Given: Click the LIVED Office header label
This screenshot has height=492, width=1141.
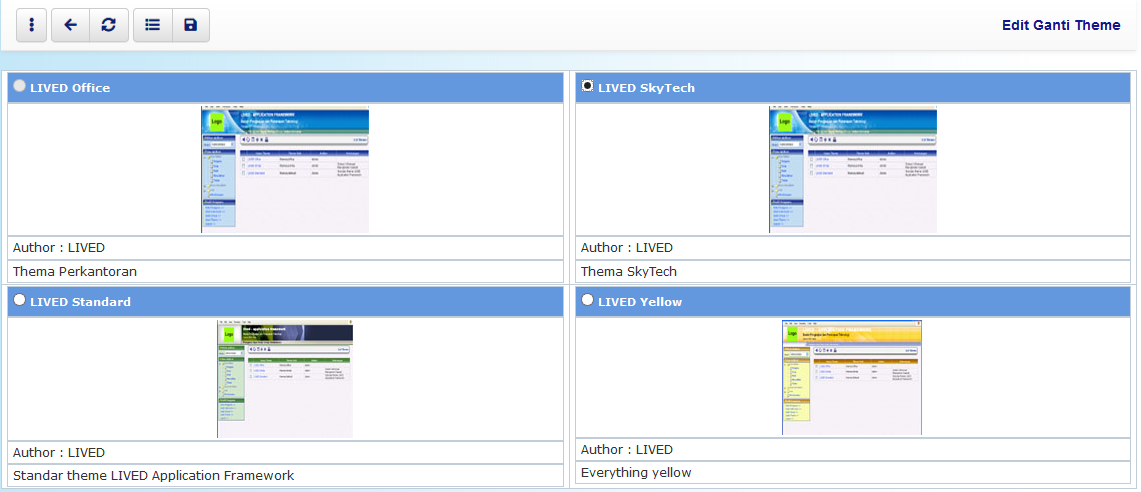Looking at the screenshot, I should 70,88.
